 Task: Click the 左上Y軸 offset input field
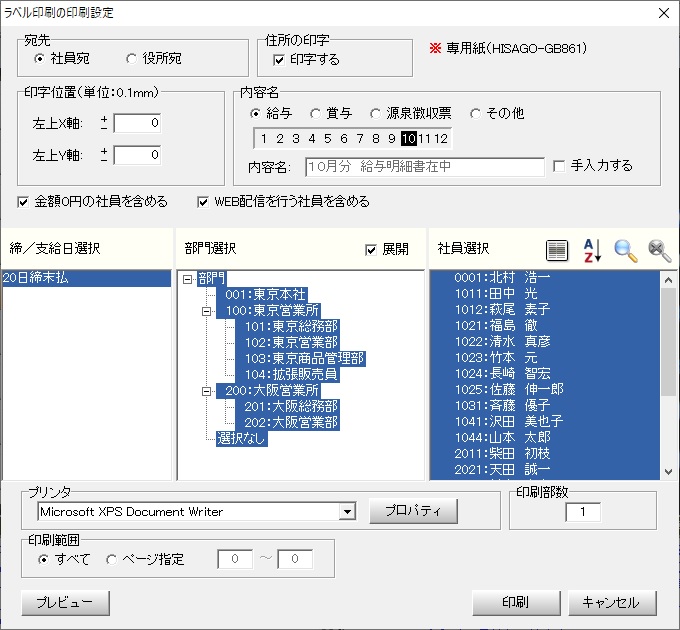click(x=137, y=155)
